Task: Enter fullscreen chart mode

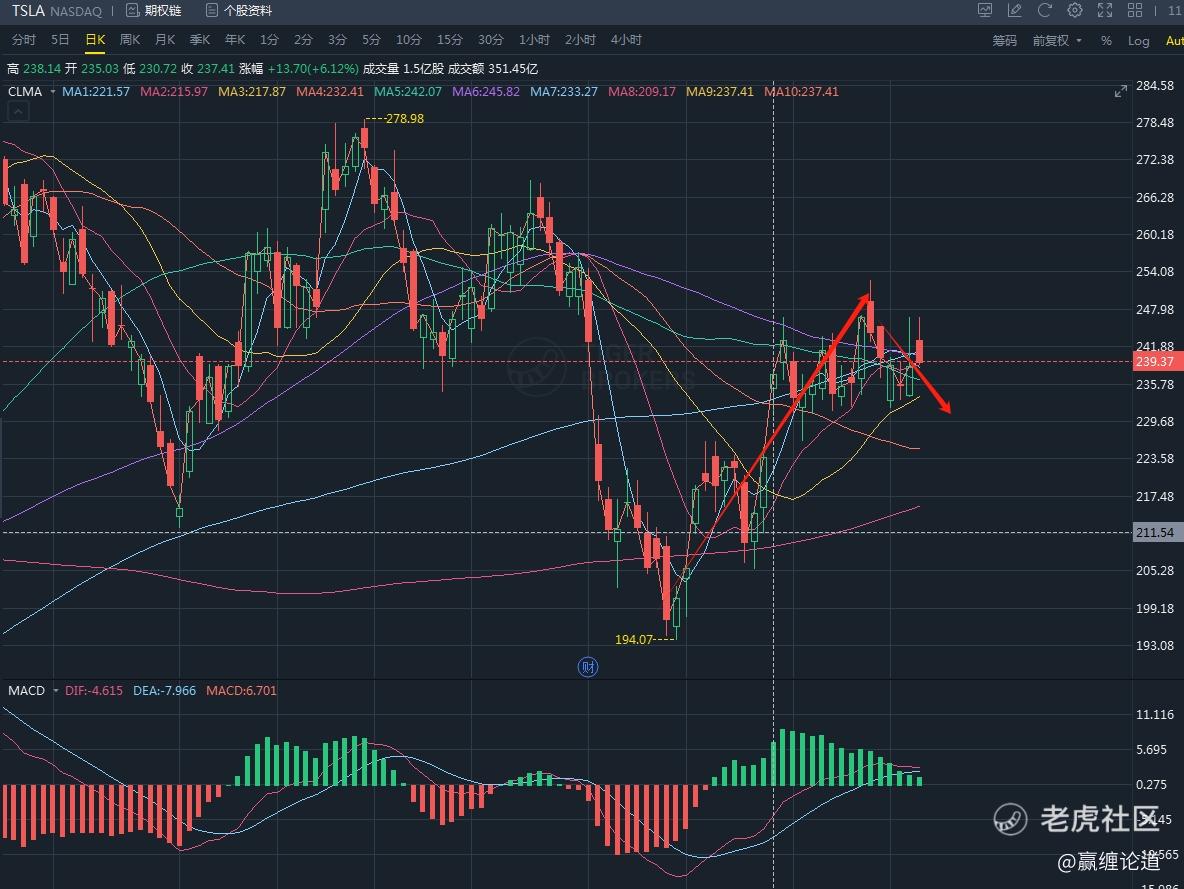Action: 1105,10
